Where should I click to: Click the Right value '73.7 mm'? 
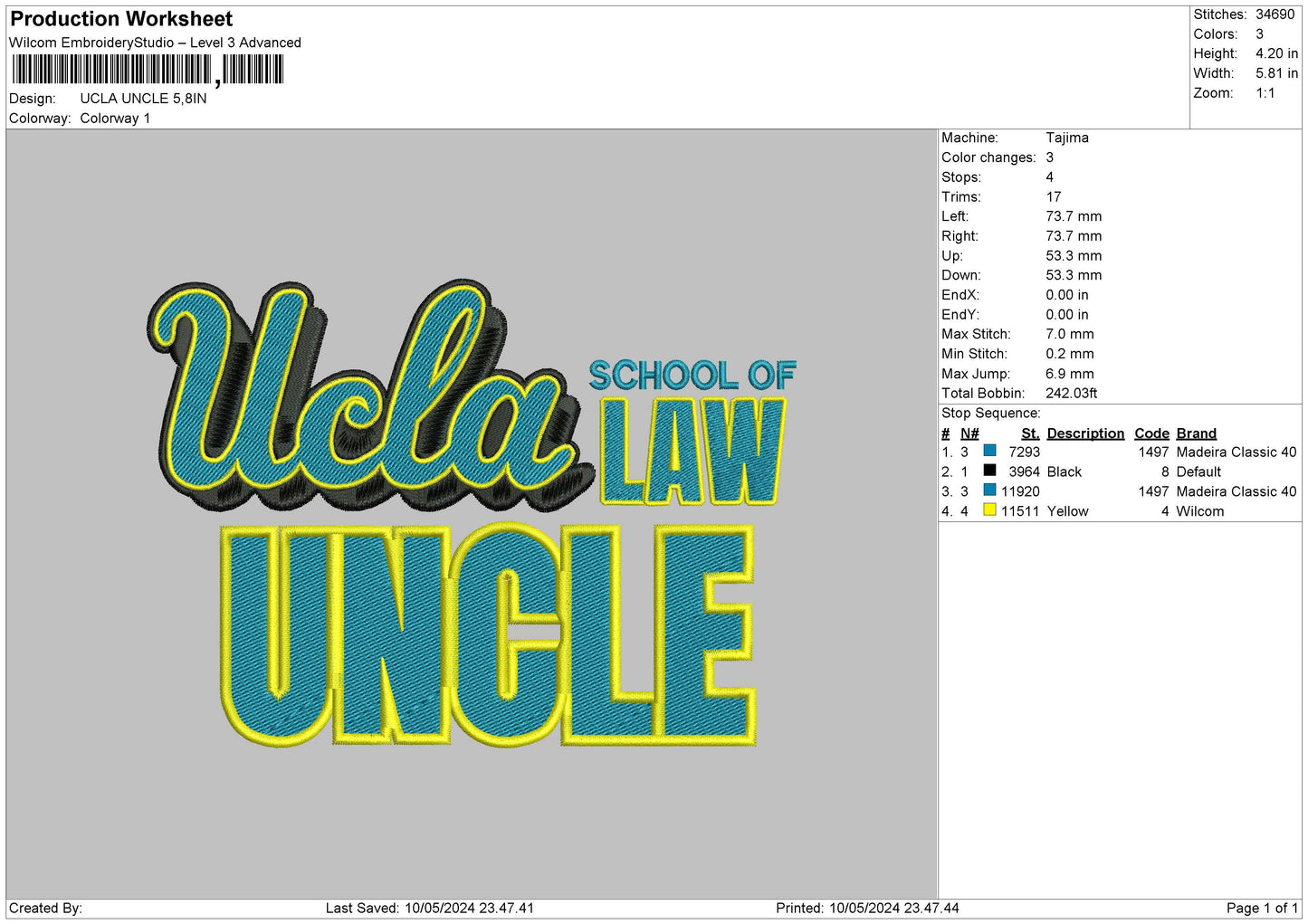click(x=1074, y=236)
